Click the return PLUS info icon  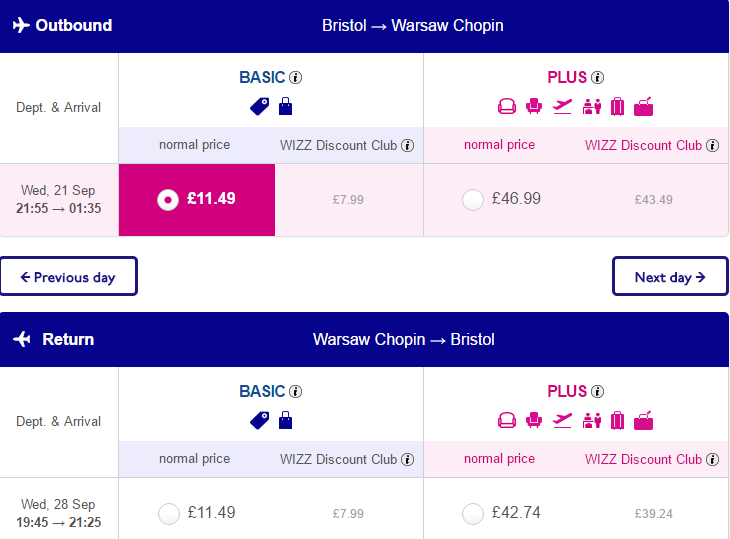pyautogui.click(x=597, y=391)
